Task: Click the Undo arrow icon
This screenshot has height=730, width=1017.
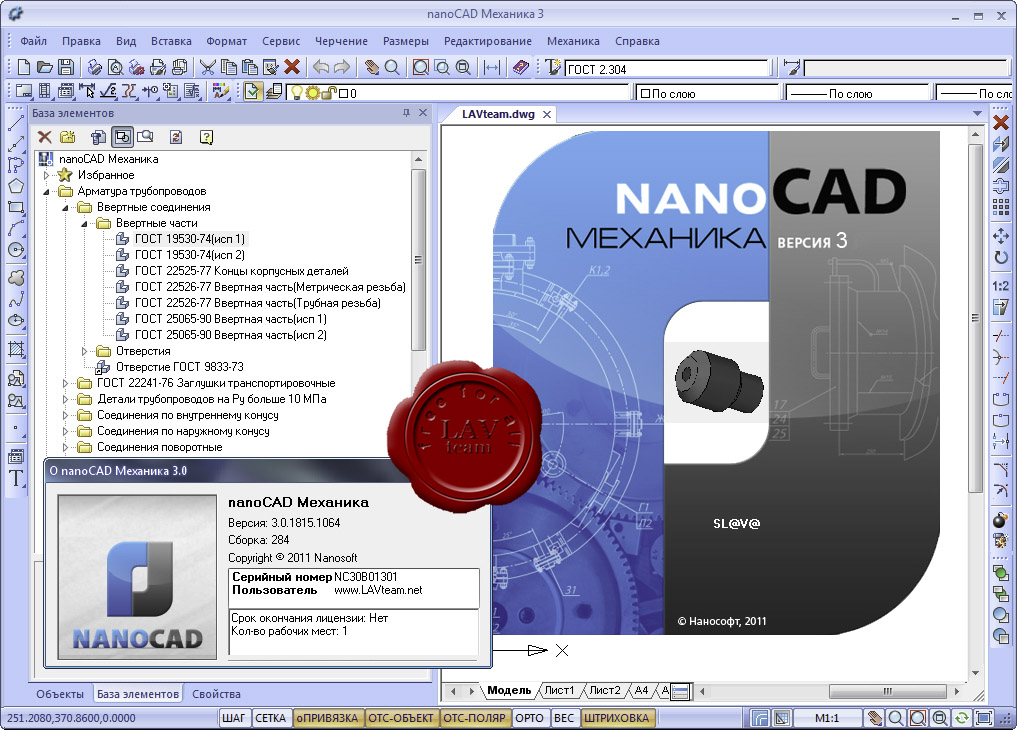Action: 321,67
